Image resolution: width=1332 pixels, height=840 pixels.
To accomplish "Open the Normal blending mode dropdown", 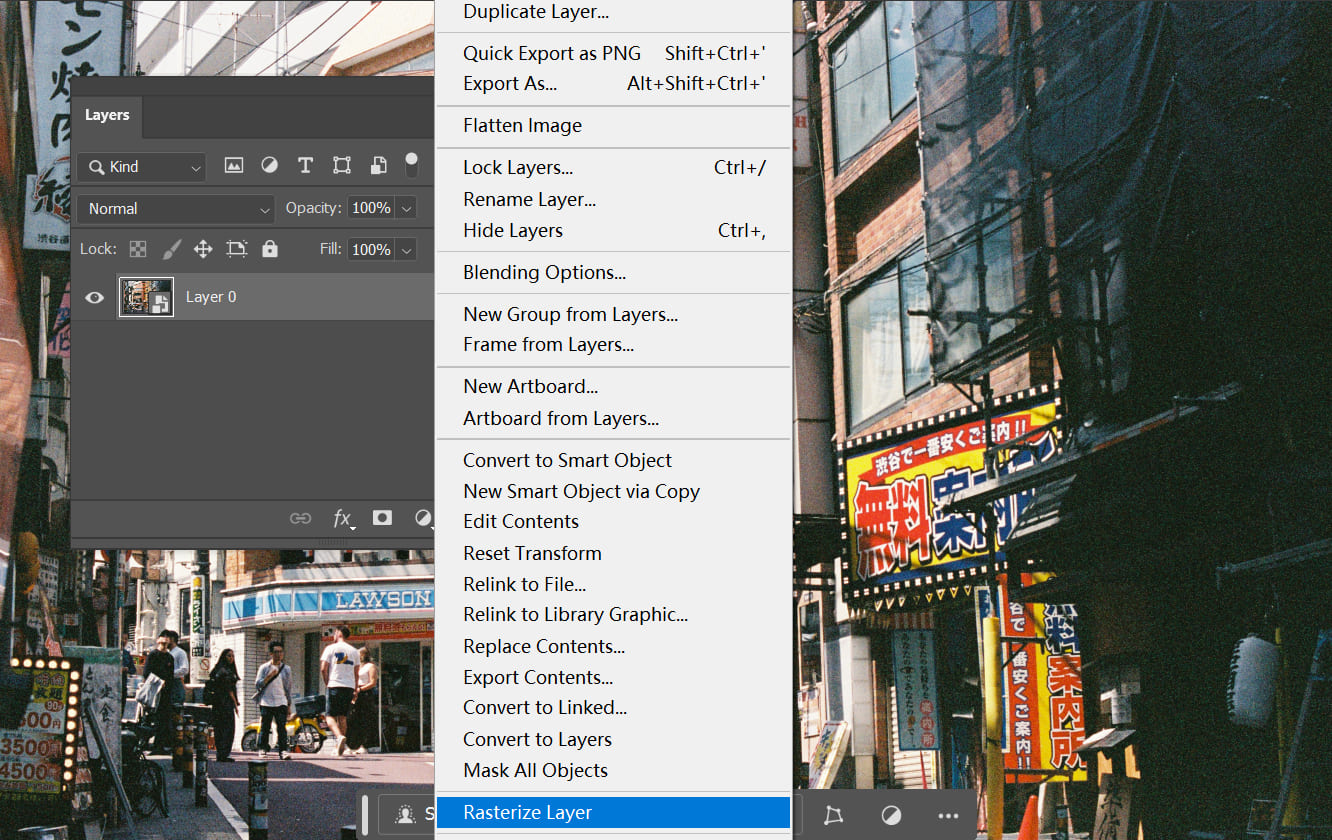I will click(x=176, y=208).
